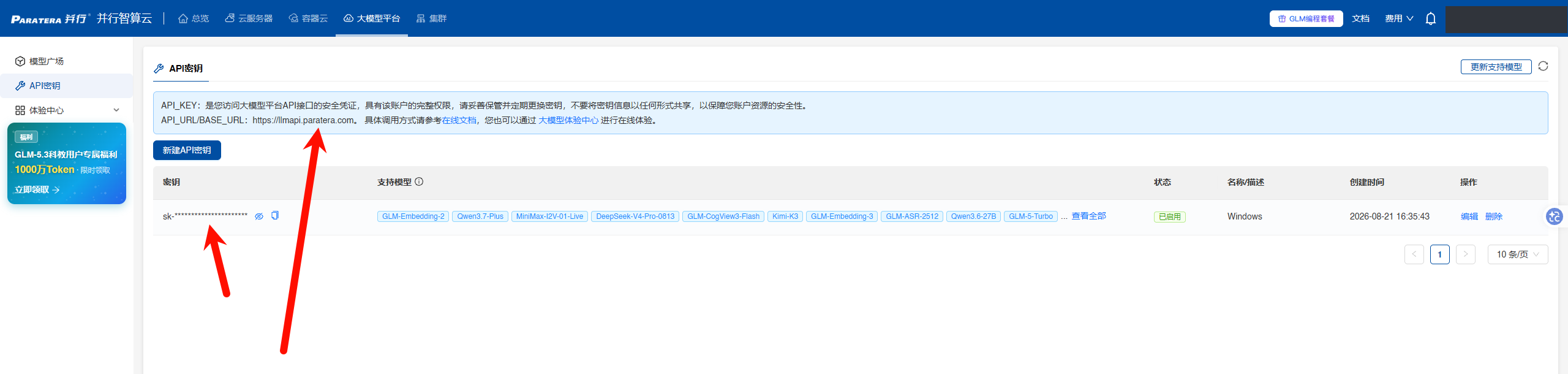Select the 大模型平台 tab

tap(372, 18)
